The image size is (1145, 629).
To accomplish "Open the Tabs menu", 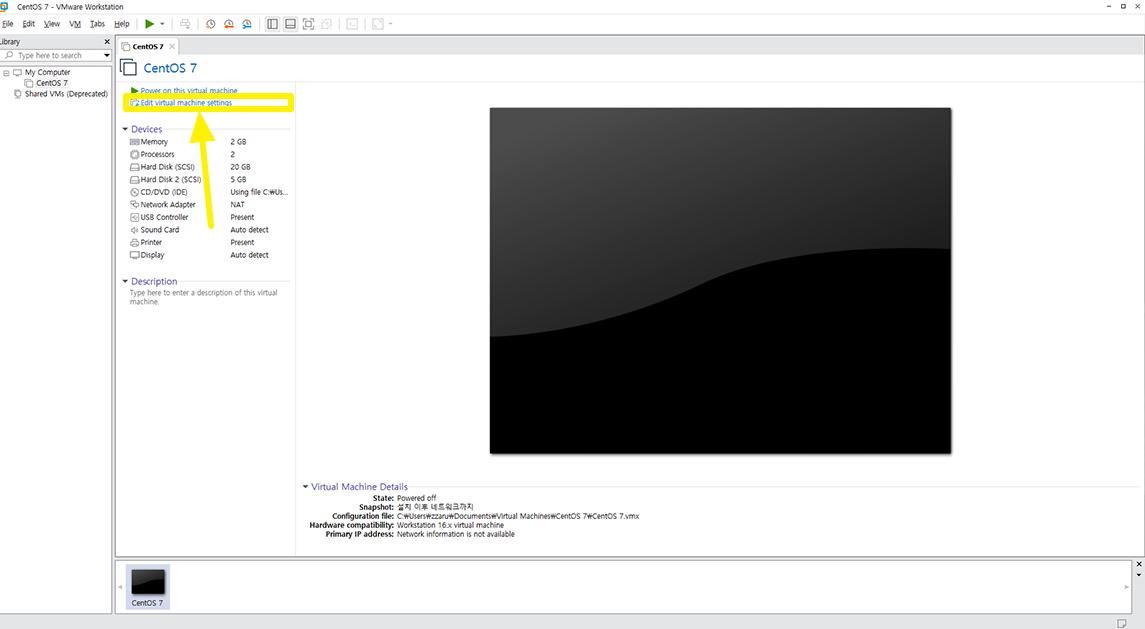I will click(x=97, y=24).
